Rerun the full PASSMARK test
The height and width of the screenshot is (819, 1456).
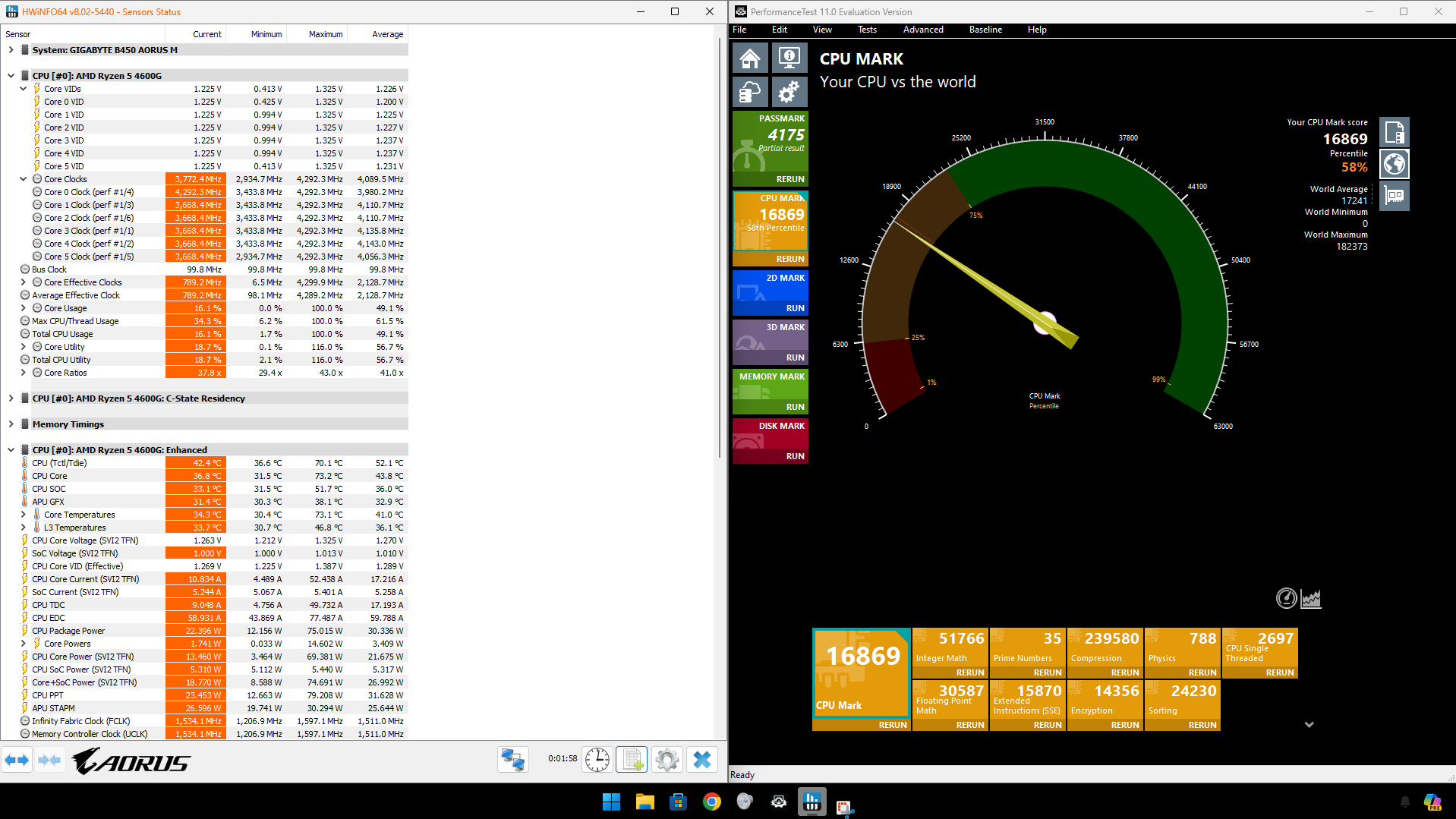789,180
